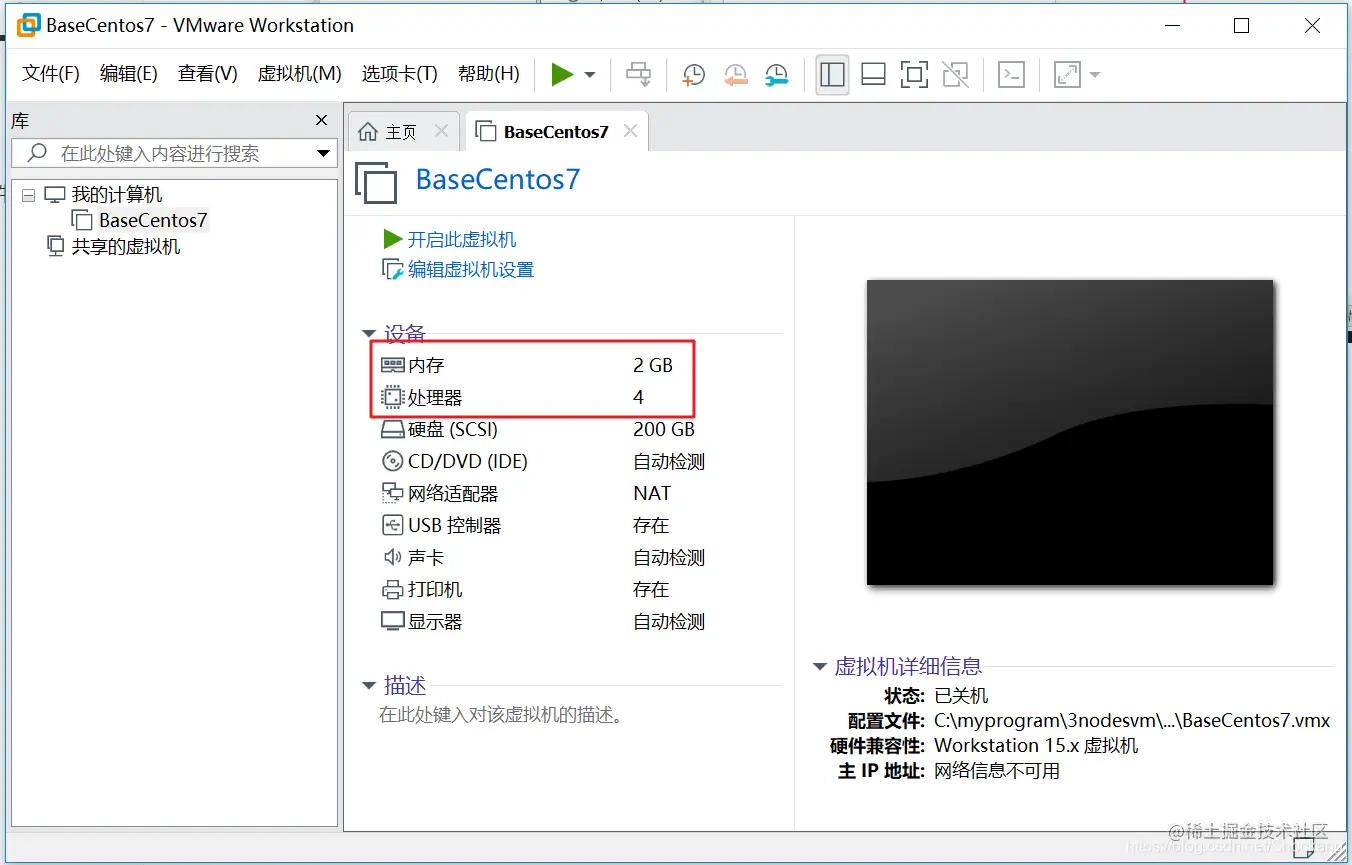The width and height of the screenshot is (1352, 865).
Task: Collapse the 我的计算机 tree node
Action: coord(29,194)
